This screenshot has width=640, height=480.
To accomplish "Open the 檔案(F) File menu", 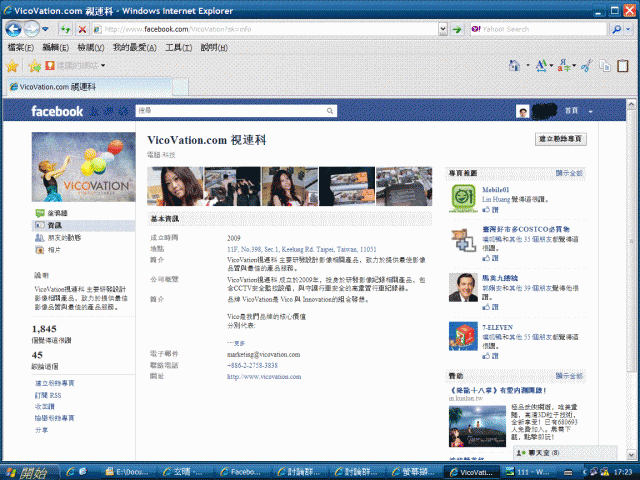I will coord(20,47).
